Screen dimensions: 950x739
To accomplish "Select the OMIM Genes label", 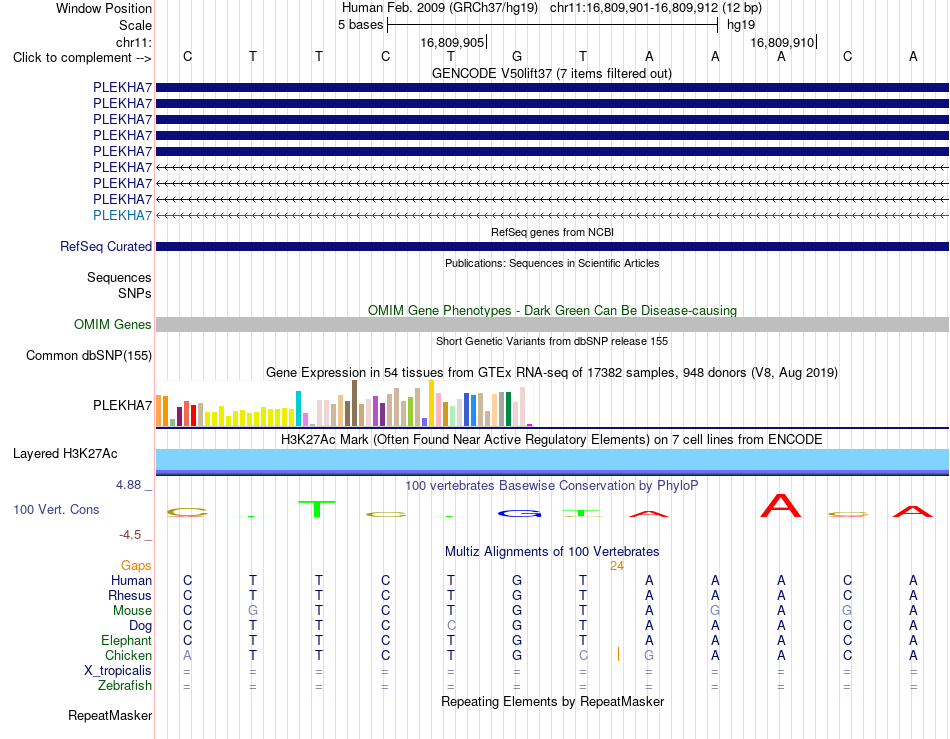I will (x=113, y=324).
